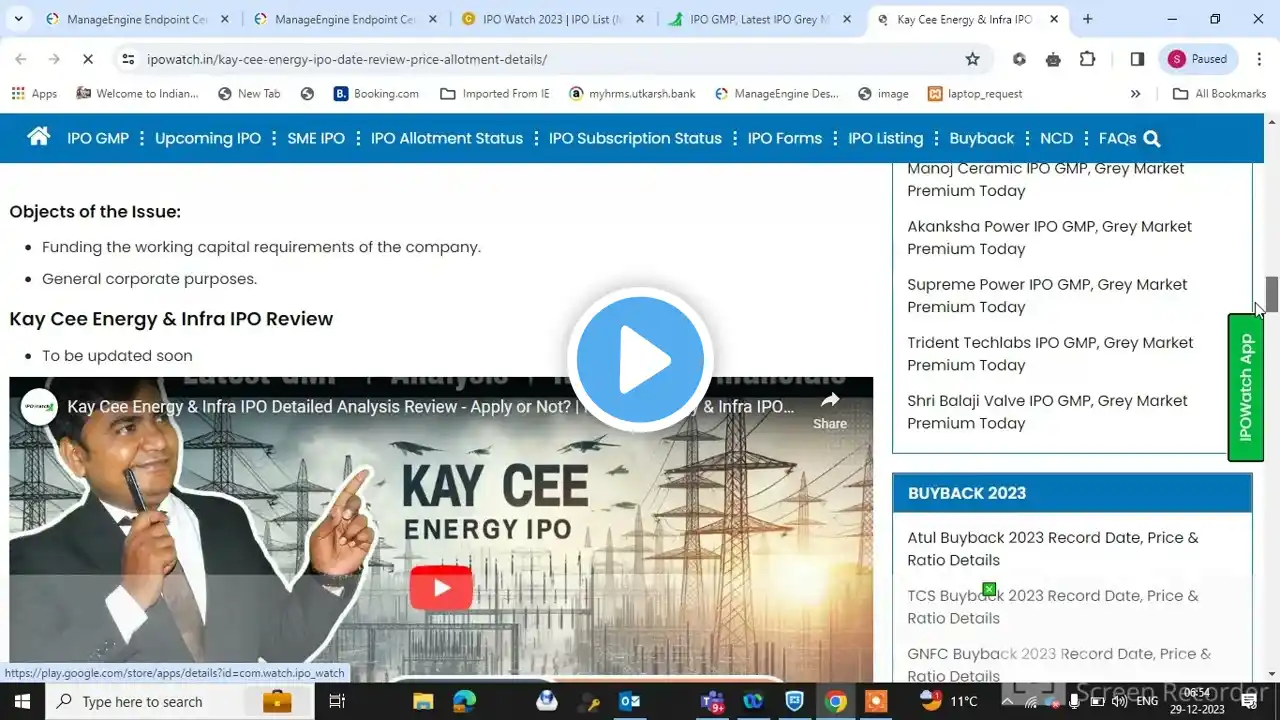Click the Share arrow on the video

point(830,410)
